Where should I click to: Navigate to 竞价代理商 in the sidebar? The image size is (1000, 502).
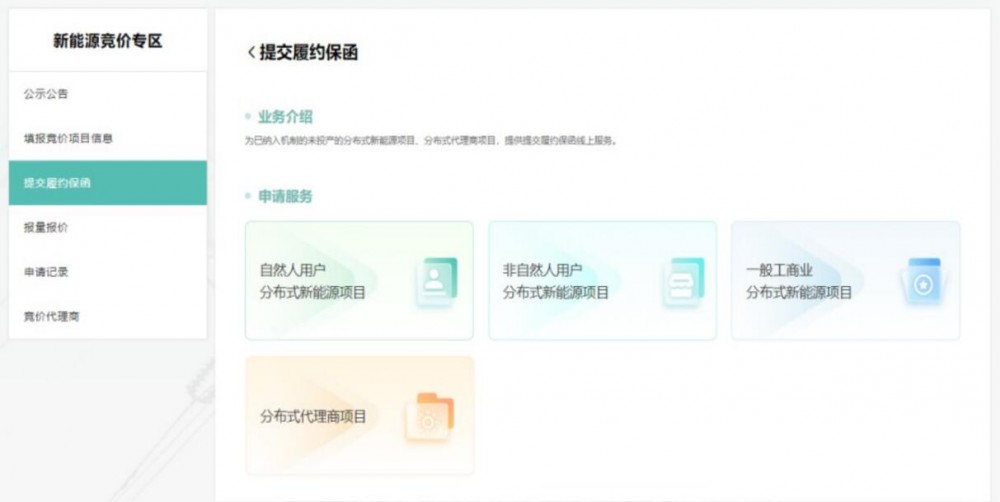point(52,316)
